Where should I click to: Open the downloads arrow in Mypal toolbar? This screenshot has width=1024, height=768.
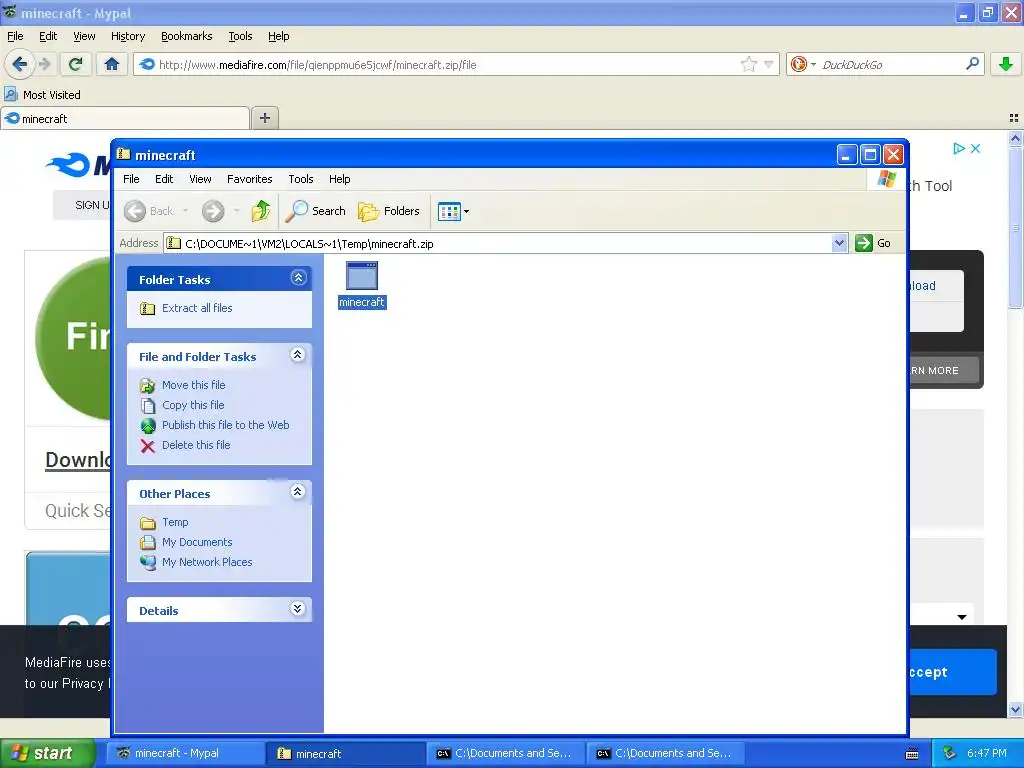[x=1006, y=64]
